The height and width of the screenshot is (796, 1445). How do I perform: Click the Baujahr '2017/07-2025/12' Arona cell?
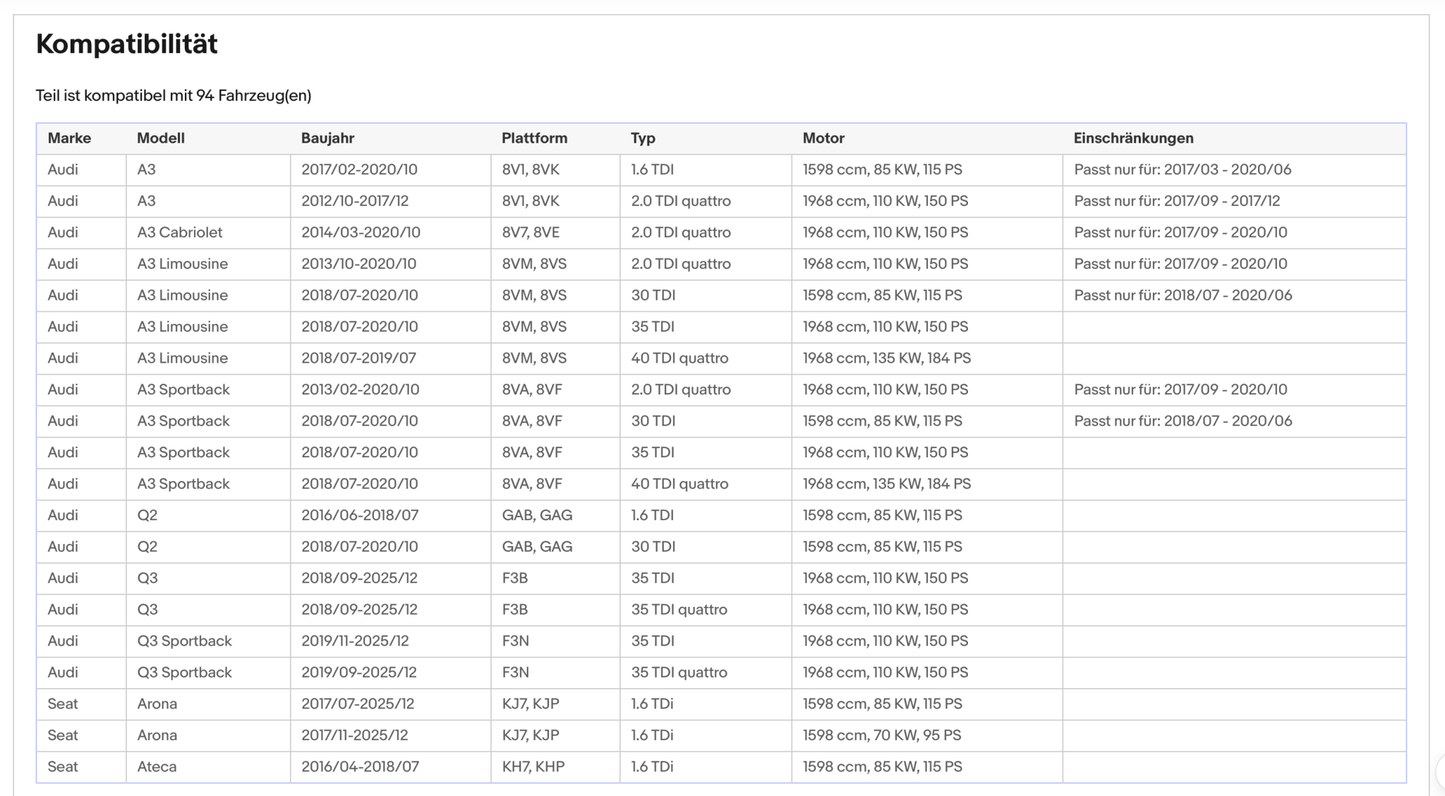click(390, 704)
